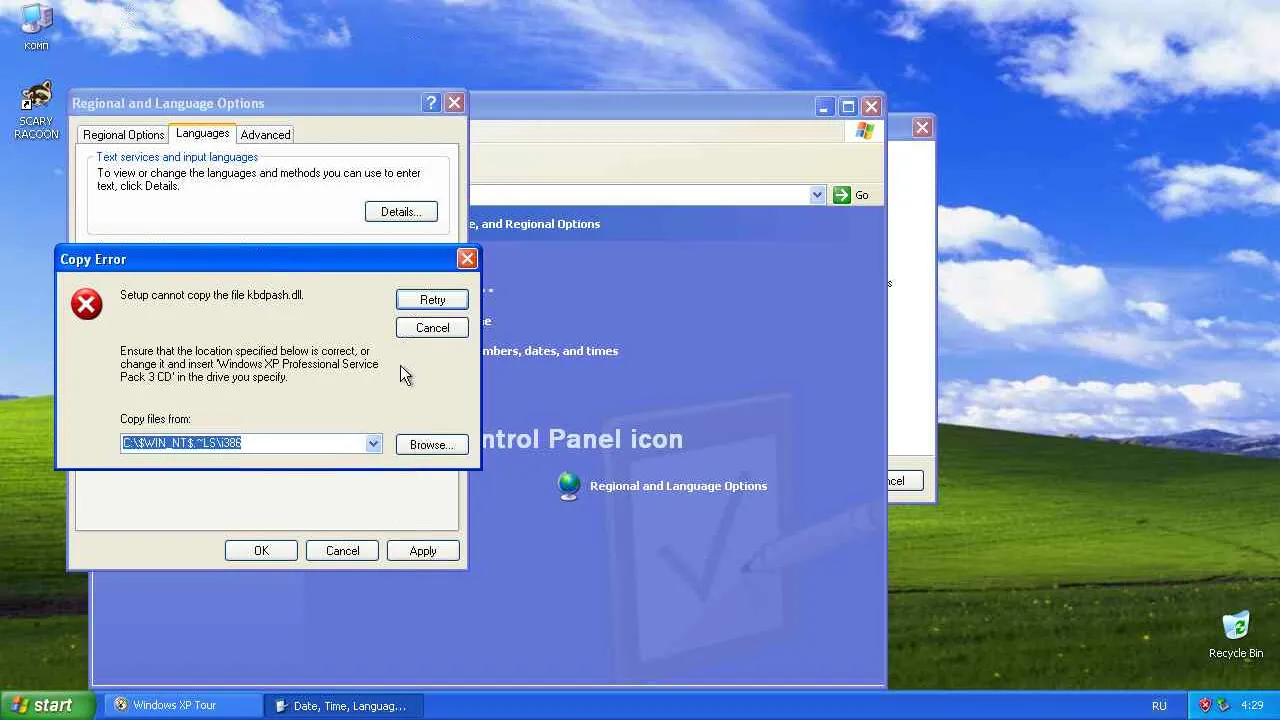1280x720 pixels.
Task: Open the "комп" computer desktop icon
Action: [x=36, y=26]
